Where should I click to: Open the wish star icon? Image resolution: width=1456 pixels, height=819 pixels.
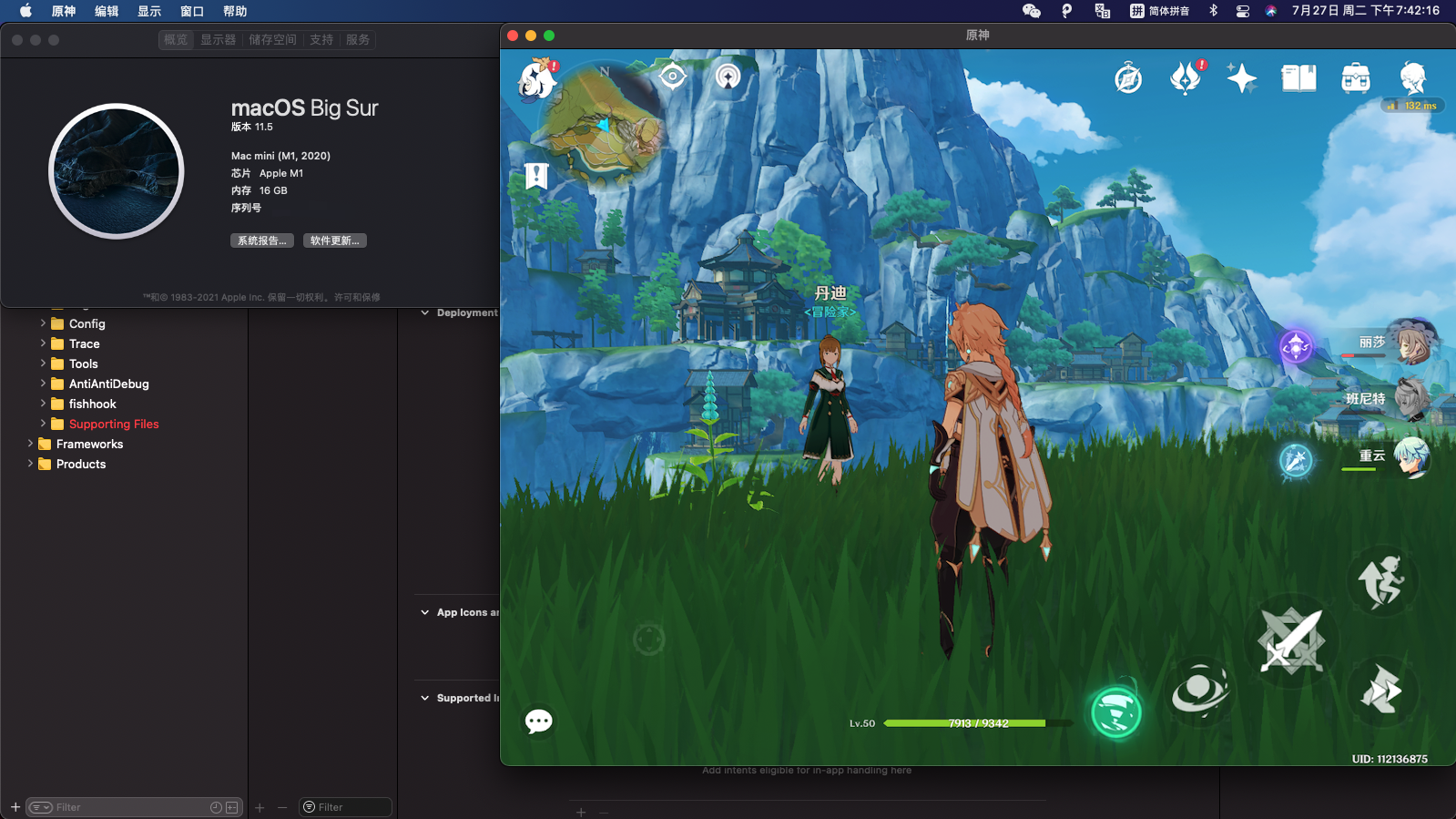(1241, 78)
